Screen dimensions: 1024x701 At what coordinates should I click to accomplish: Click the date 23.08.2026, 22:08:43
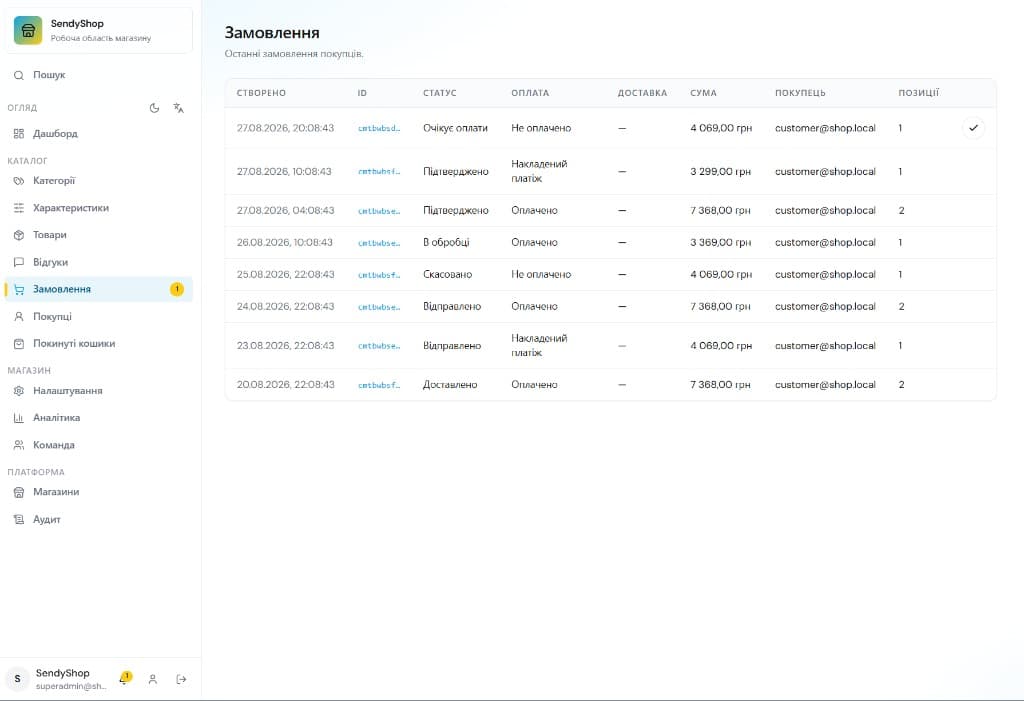[285, 346]
